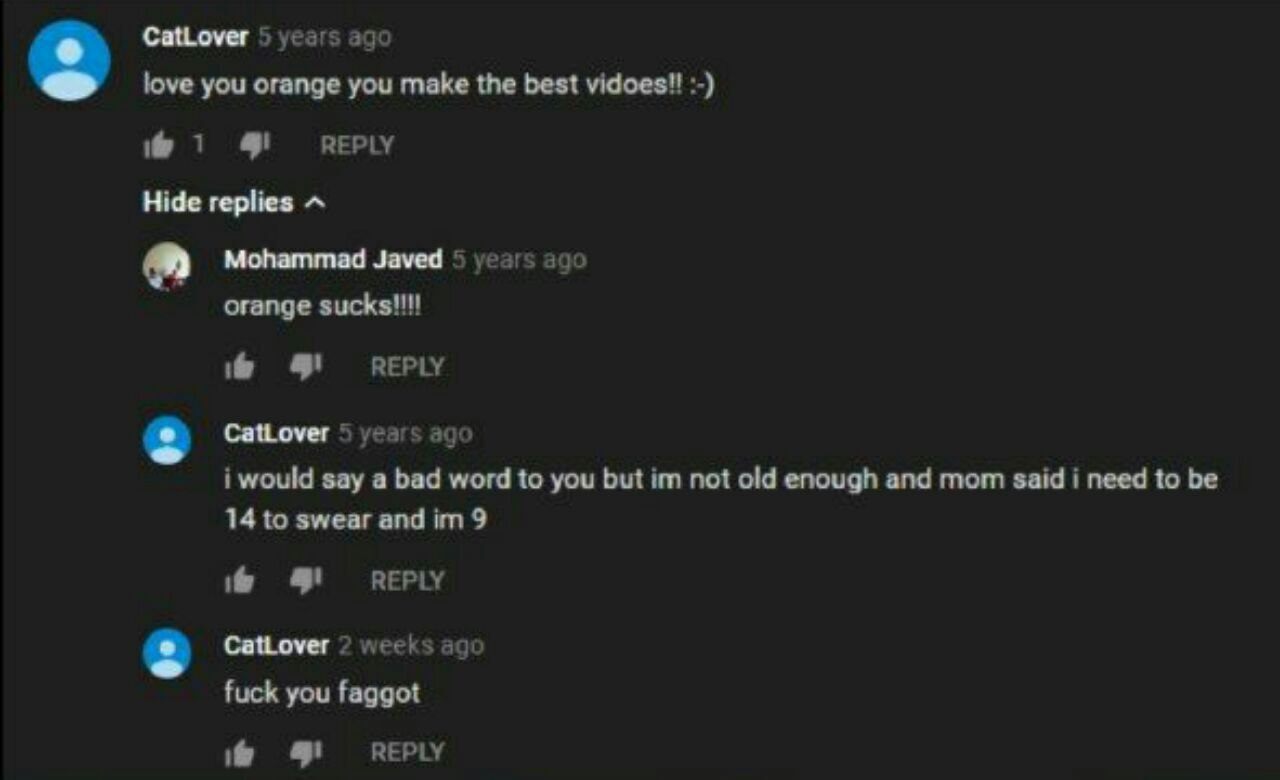Like CatLover's reply from 2 weeks ago

[239, 752]
